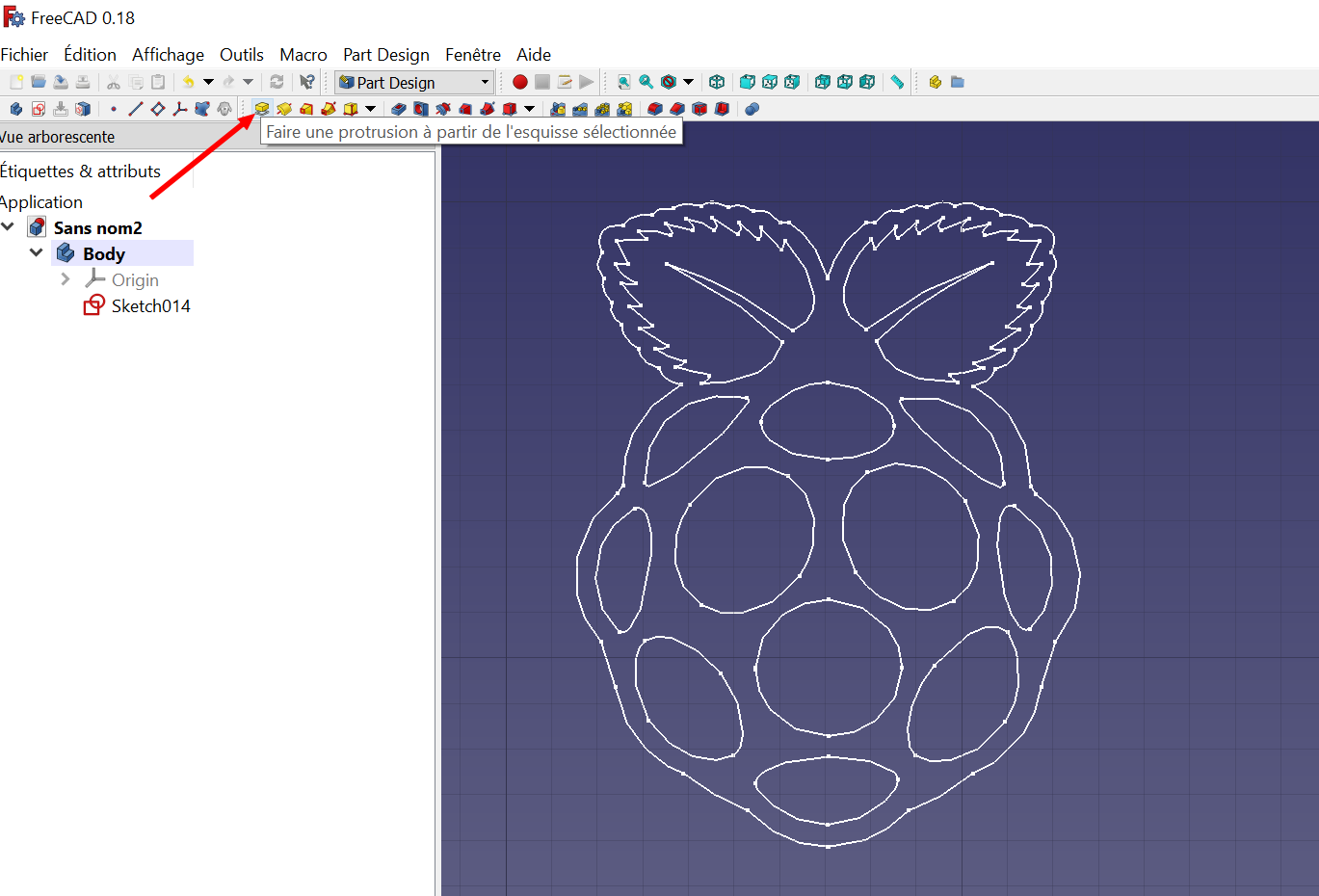Click the Datum plane icon
This screenshot has height=896, width=1319.
tap(158, 109)
